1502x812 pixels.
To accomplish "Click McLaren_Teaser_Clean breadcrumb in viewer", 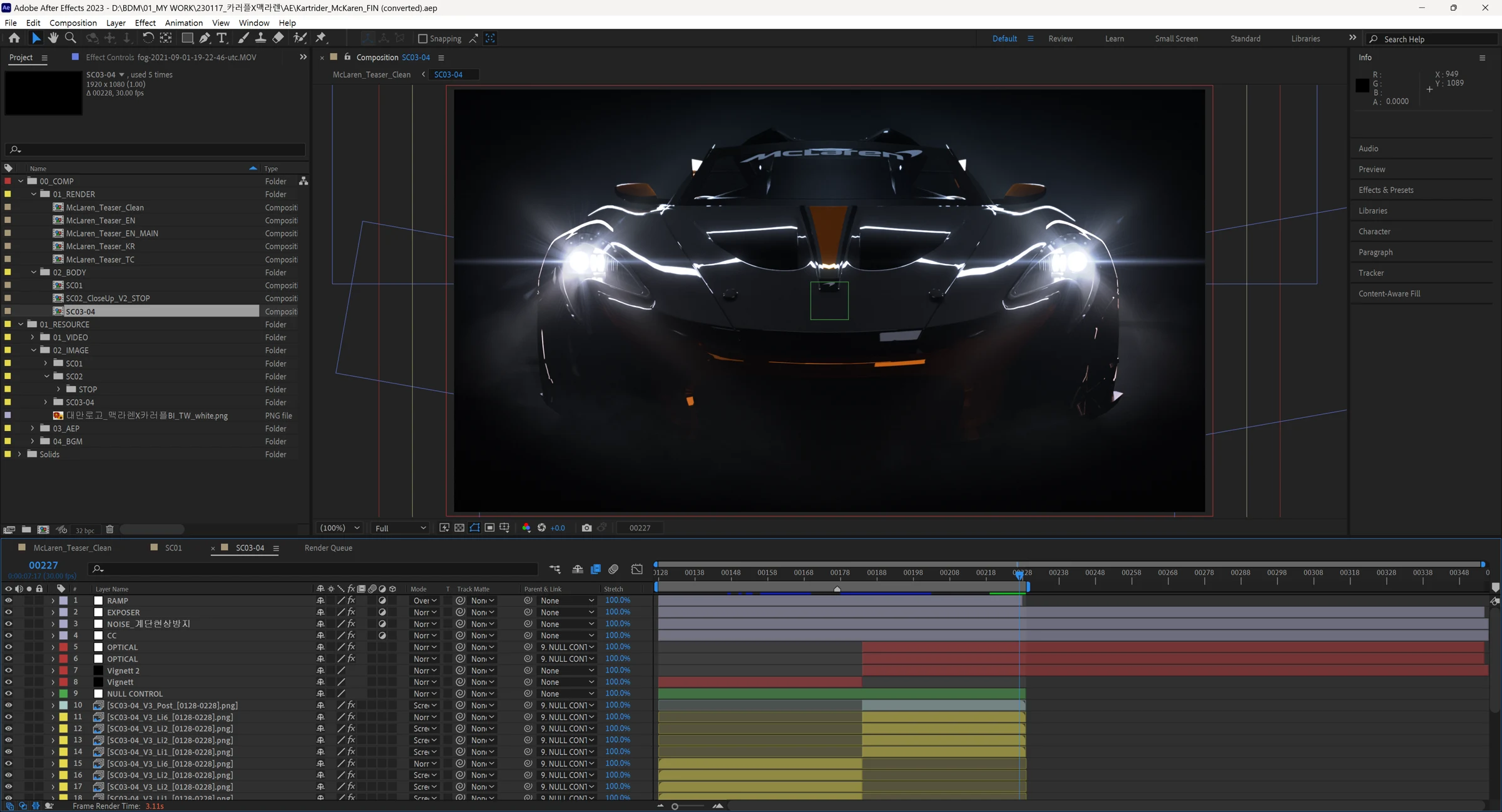I will pos(372,74).
